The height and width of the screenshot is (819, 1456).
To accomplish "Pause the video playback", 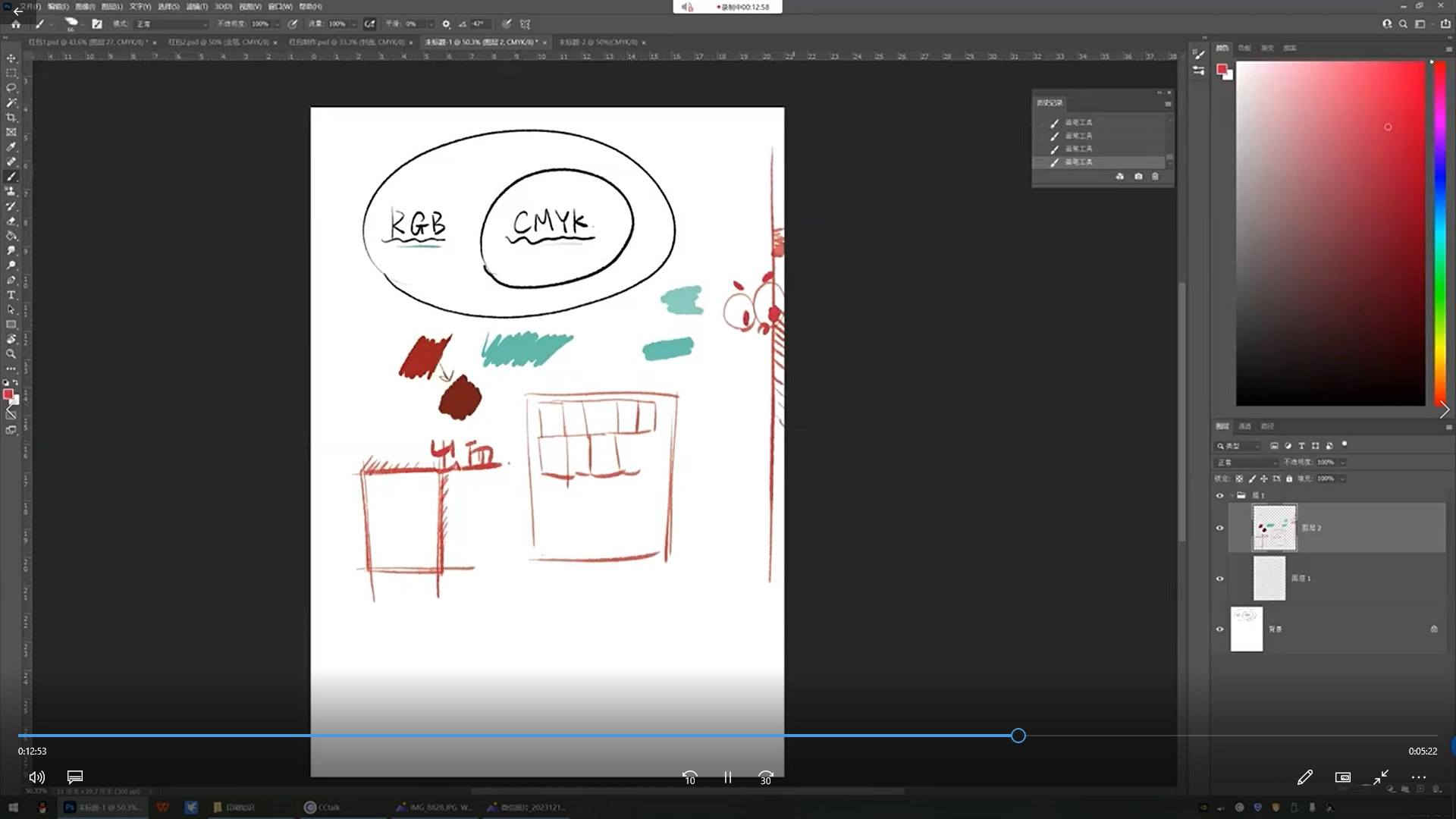I will [x=727, y=777].
